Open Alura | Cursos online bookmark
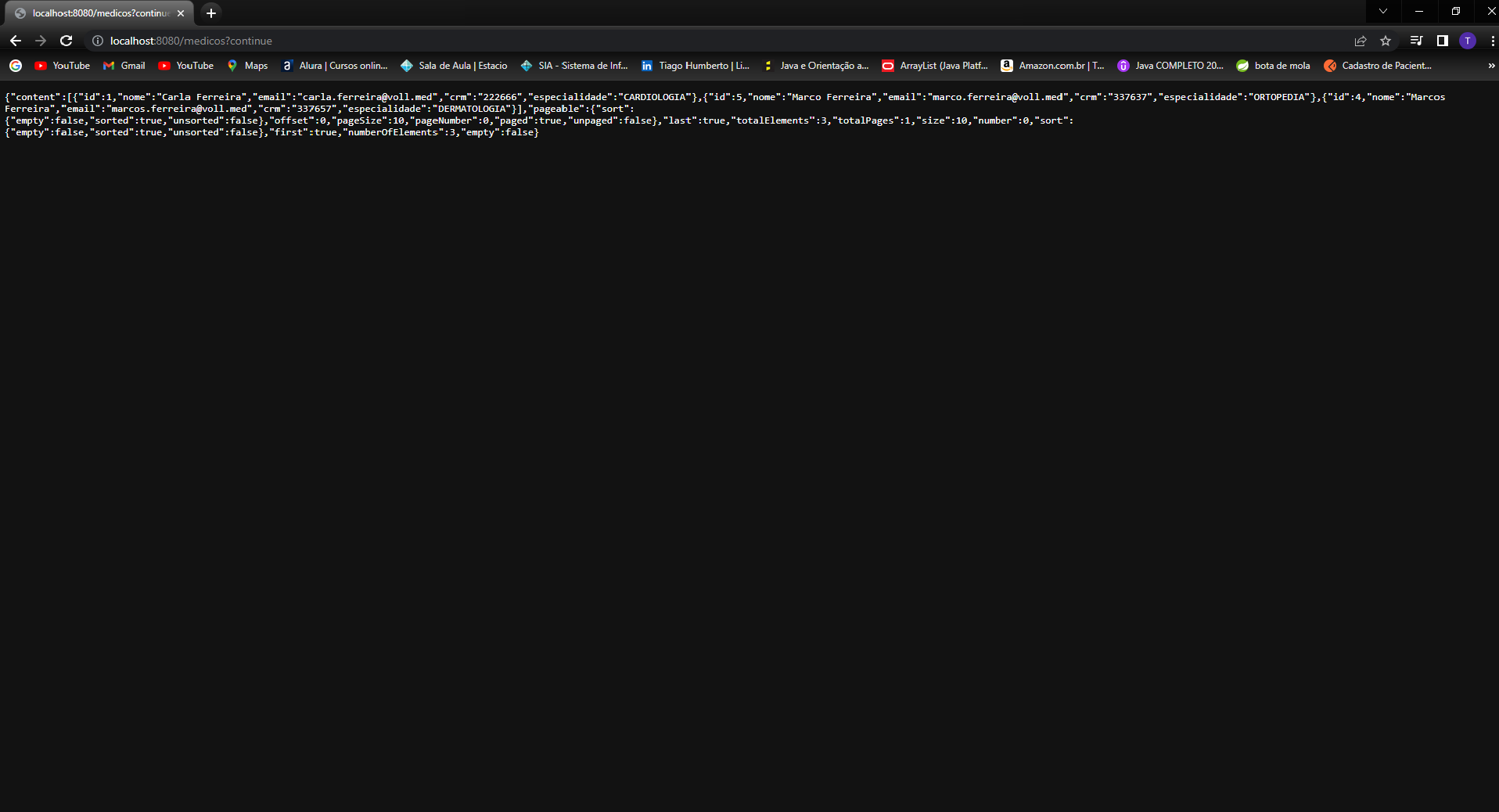This screenshot has height=812, width=1499. [x=334, y=66]
